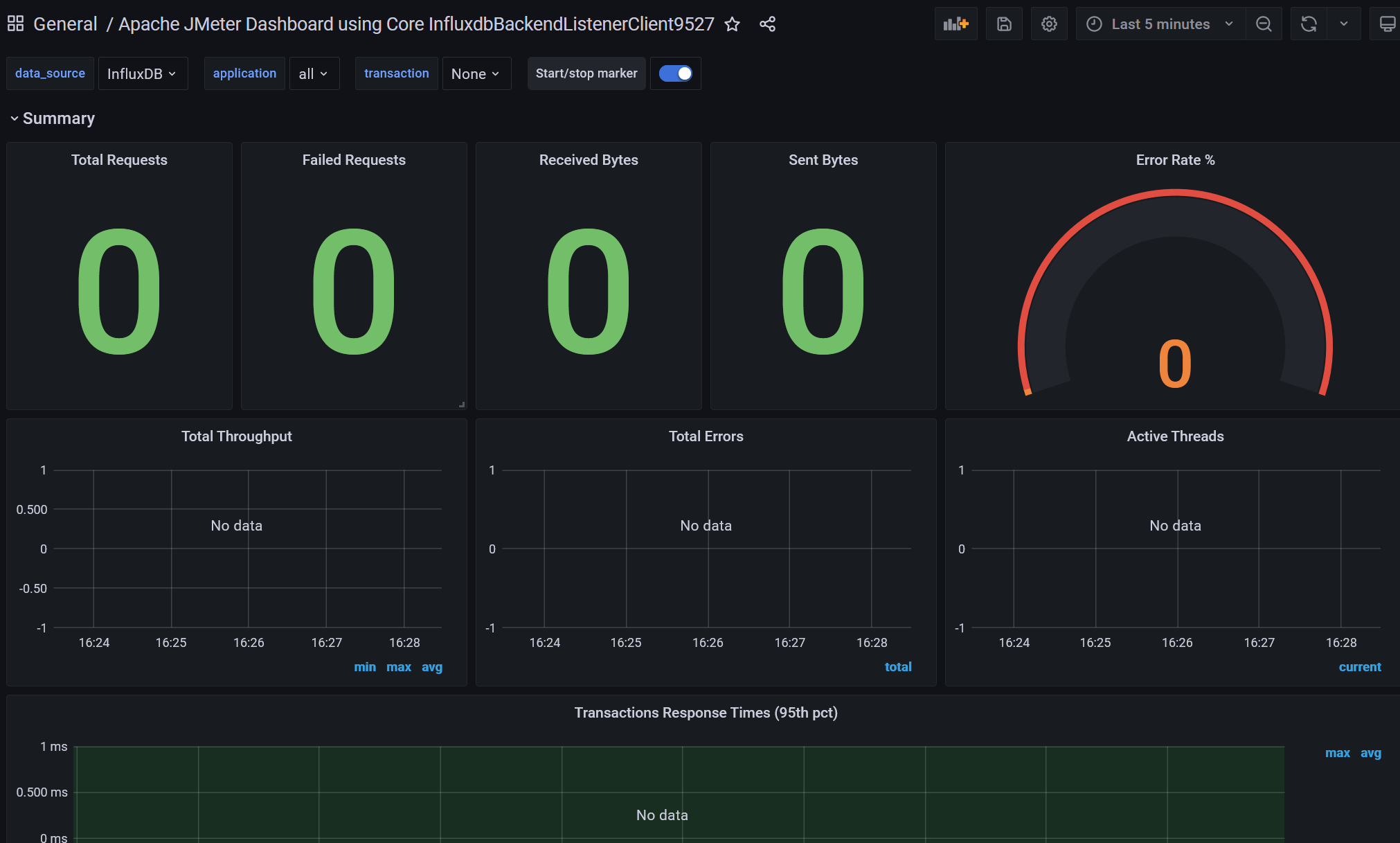Sort Total Errors legend by total
The width and height of the screenshot is (1400, 843).
[x=898, y=667]
